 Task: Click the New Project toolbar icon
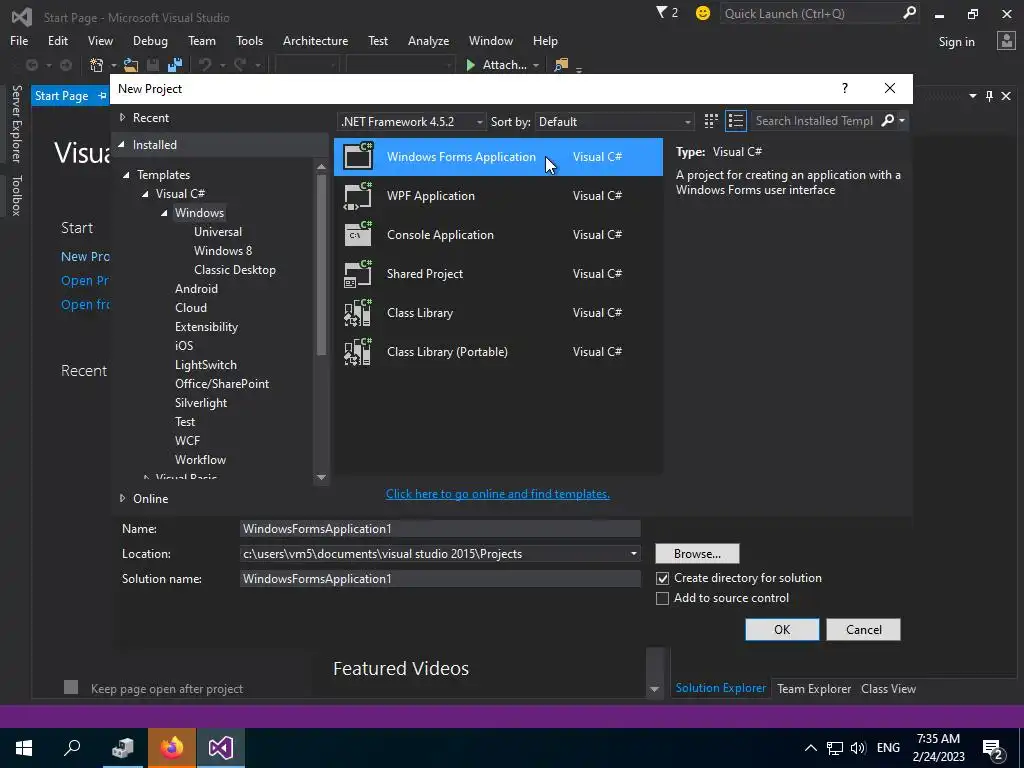(97, 65)
